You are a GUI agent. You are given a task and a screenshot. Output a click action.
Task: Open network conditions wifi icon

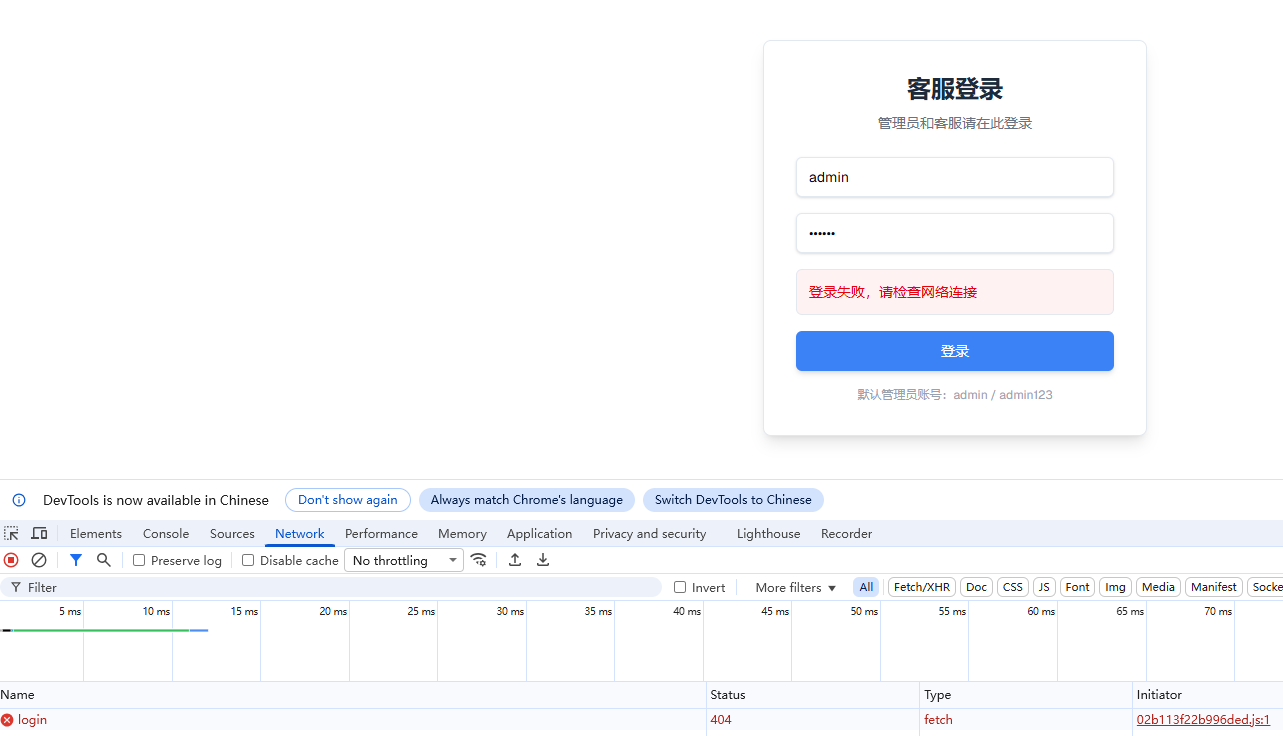[479, 560]
